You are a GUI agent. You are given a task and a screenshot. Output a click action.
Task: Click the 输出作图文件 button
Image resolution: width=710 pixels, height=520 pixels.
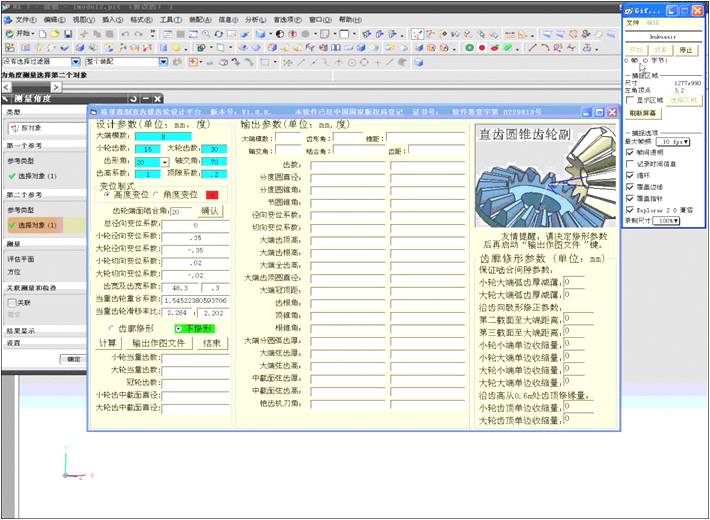tap(158, 342)
